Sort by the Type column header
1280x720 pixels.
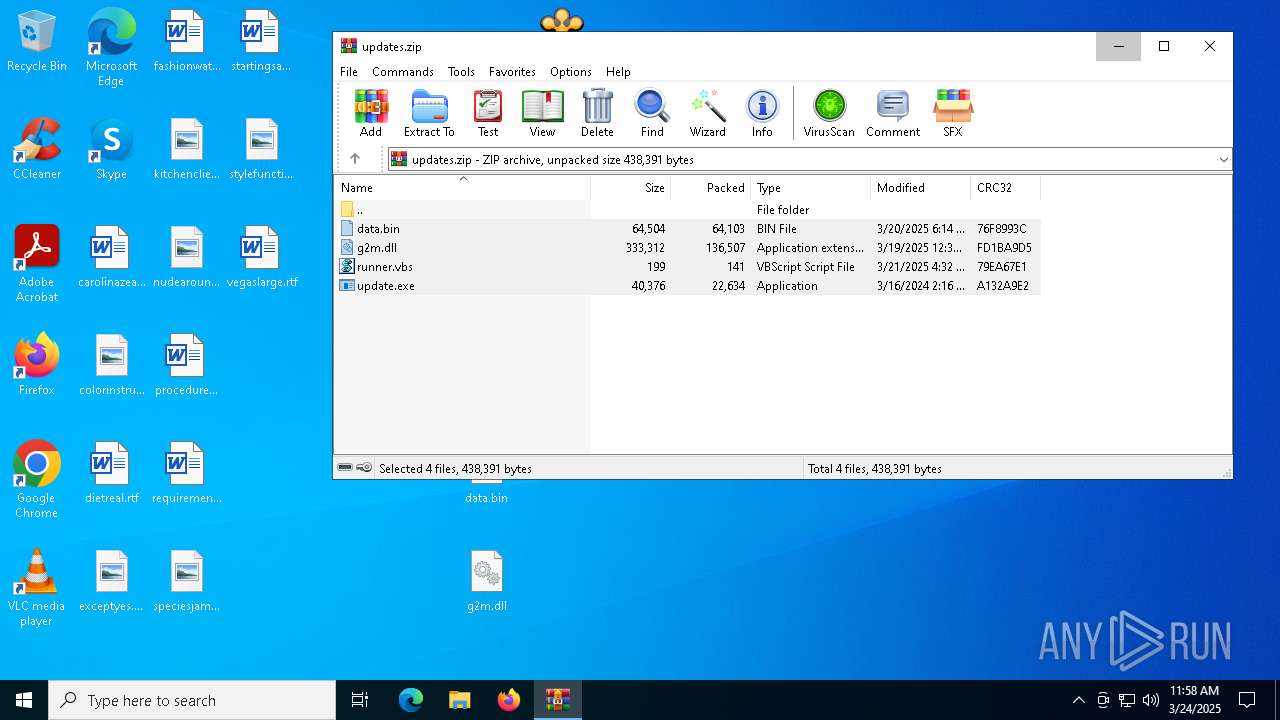coord(811,188)
